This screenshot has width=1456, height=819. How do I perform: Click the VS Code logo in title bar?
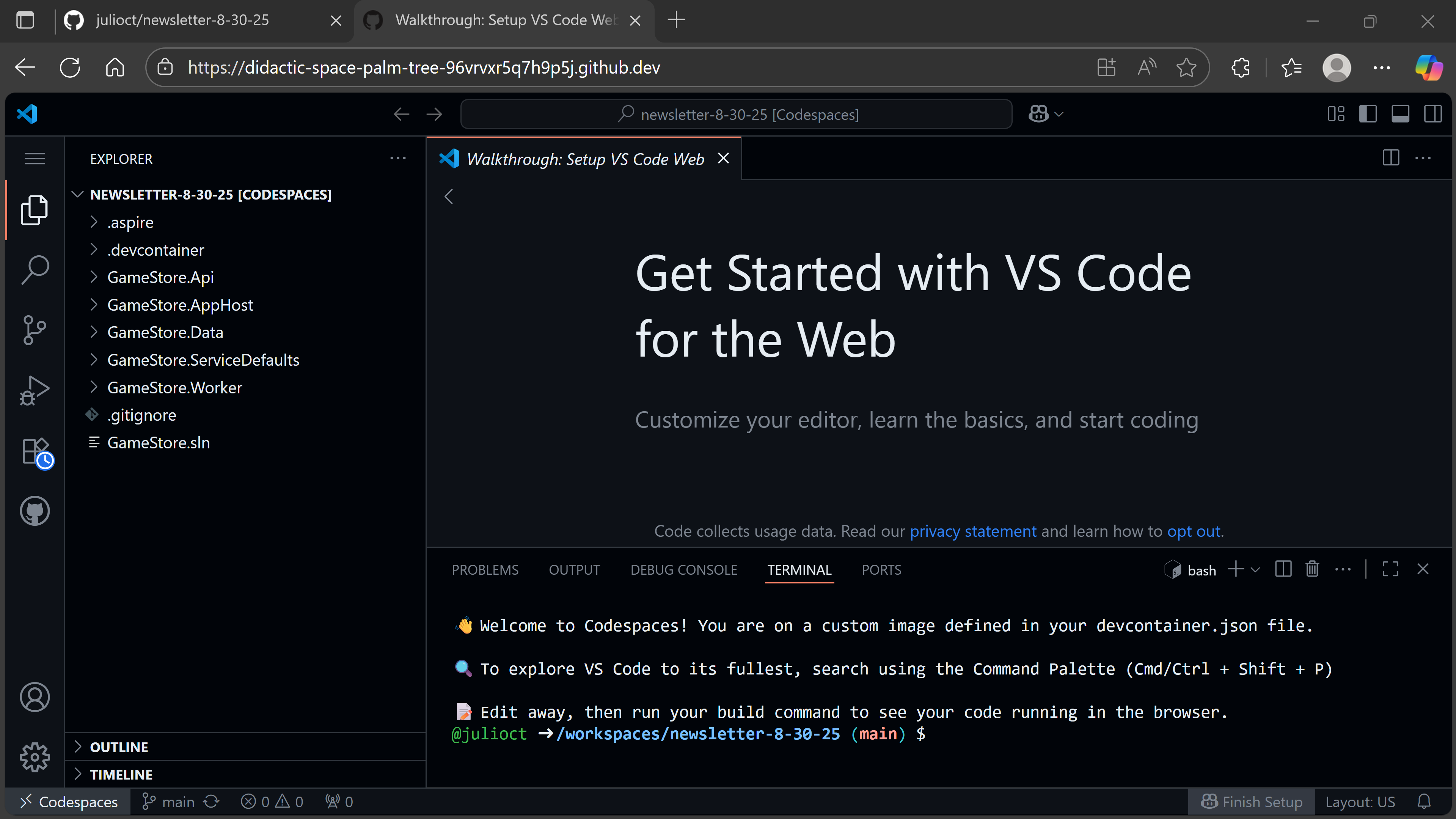(x=27, y=114)
